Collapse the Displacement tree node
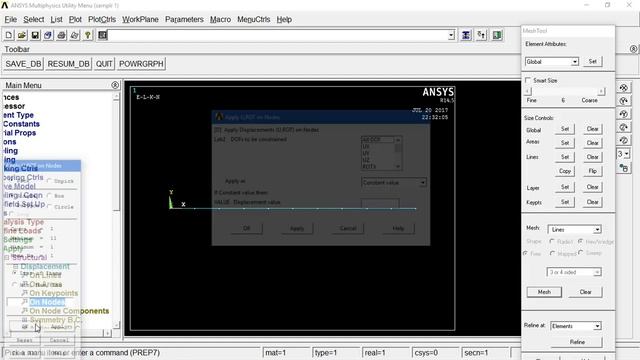This screenshot has width=640, height=360. point(15,267)
